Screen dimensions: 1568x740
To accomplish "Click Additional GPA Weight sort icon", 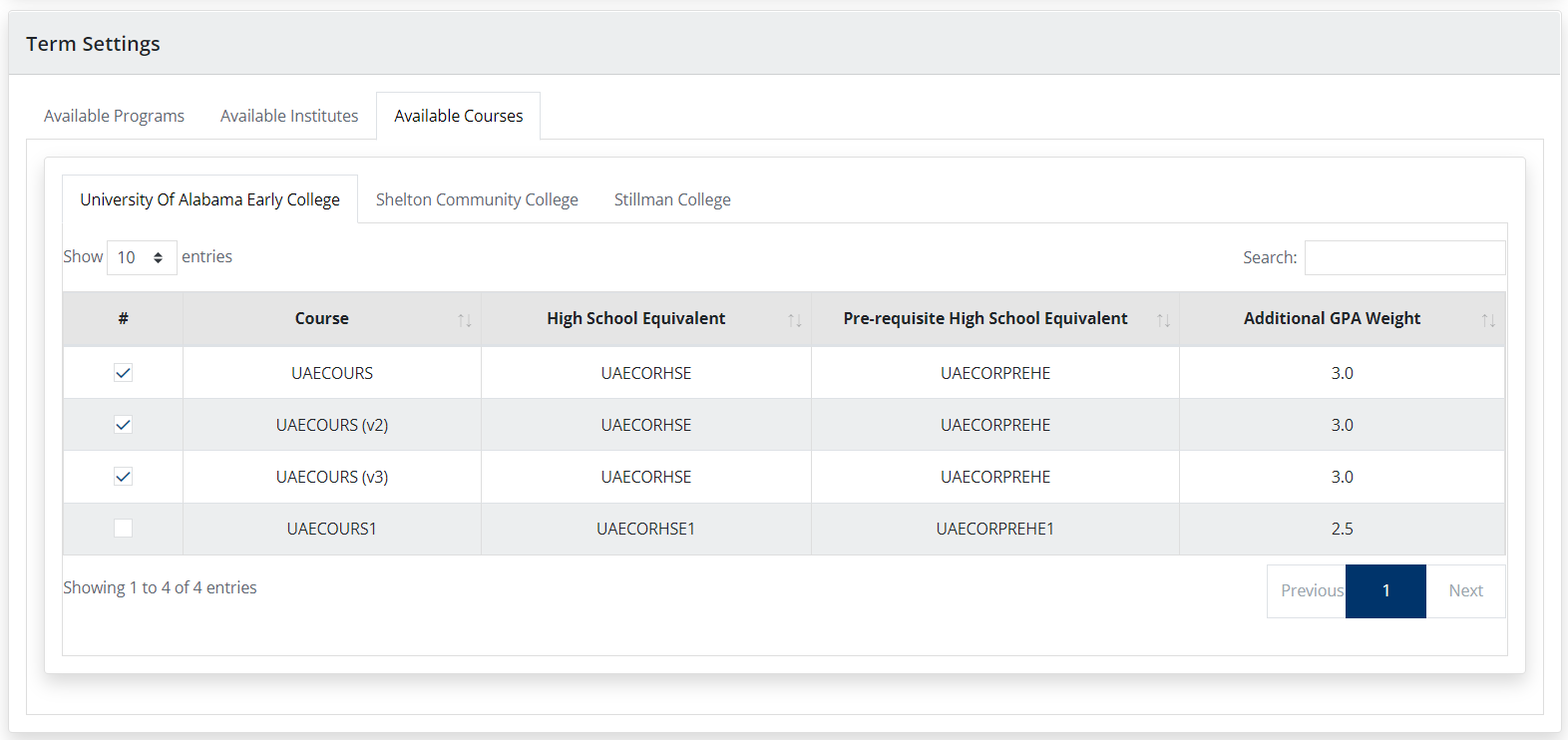I will point(1487,320).
